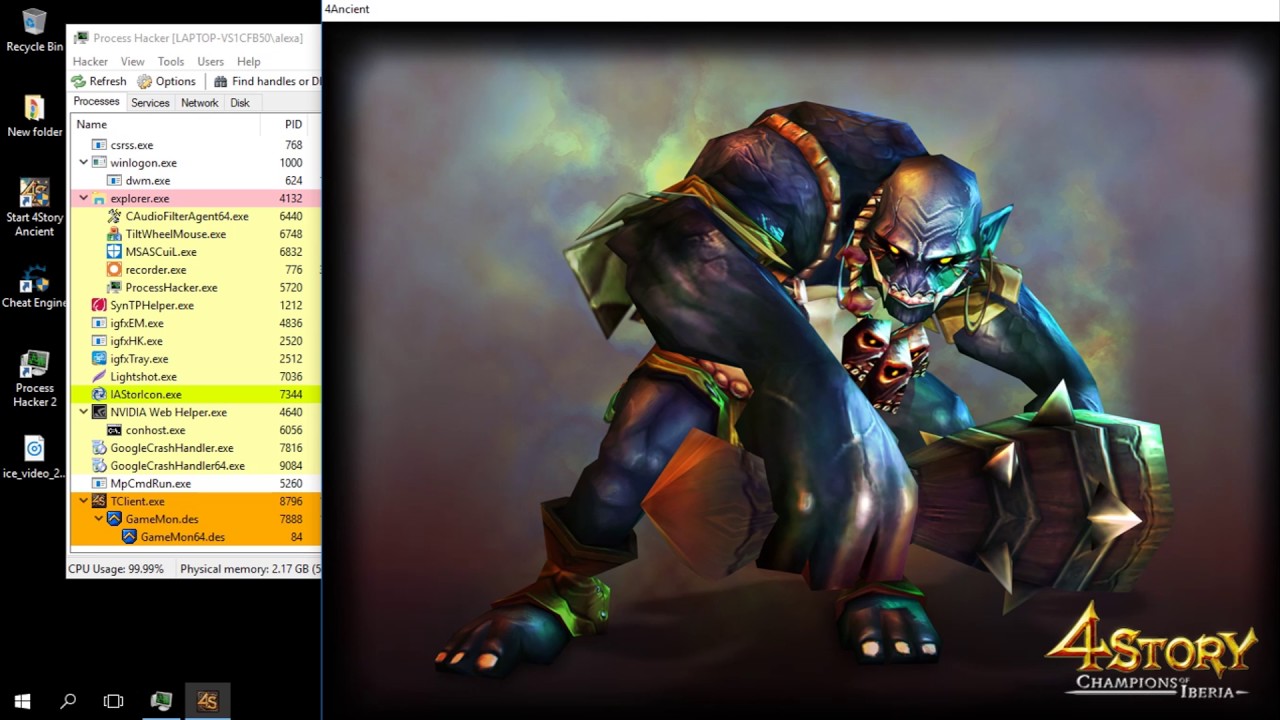Select the SynTPHelper.exe process
The width and height of the screenshot is (1280, 720).
196,305
